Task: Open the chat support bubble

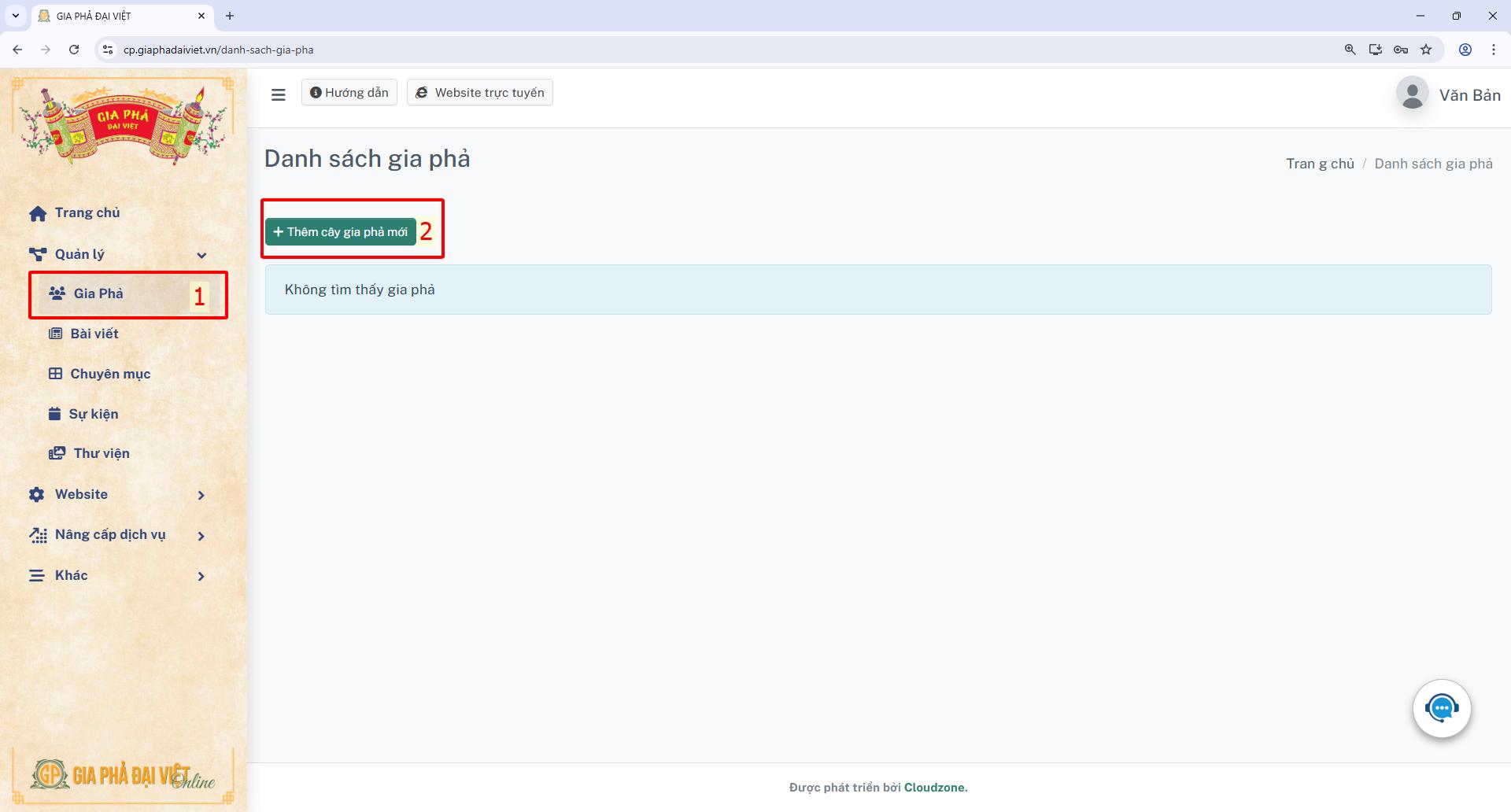Action: point(1441,707)
